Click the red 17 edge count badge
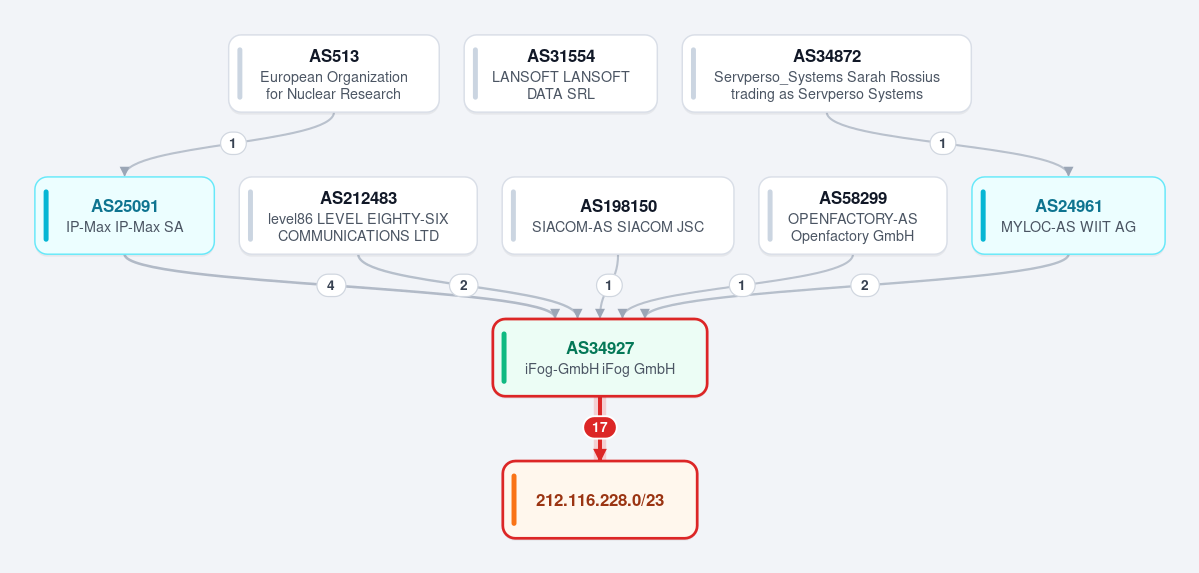 click(600, 428)
